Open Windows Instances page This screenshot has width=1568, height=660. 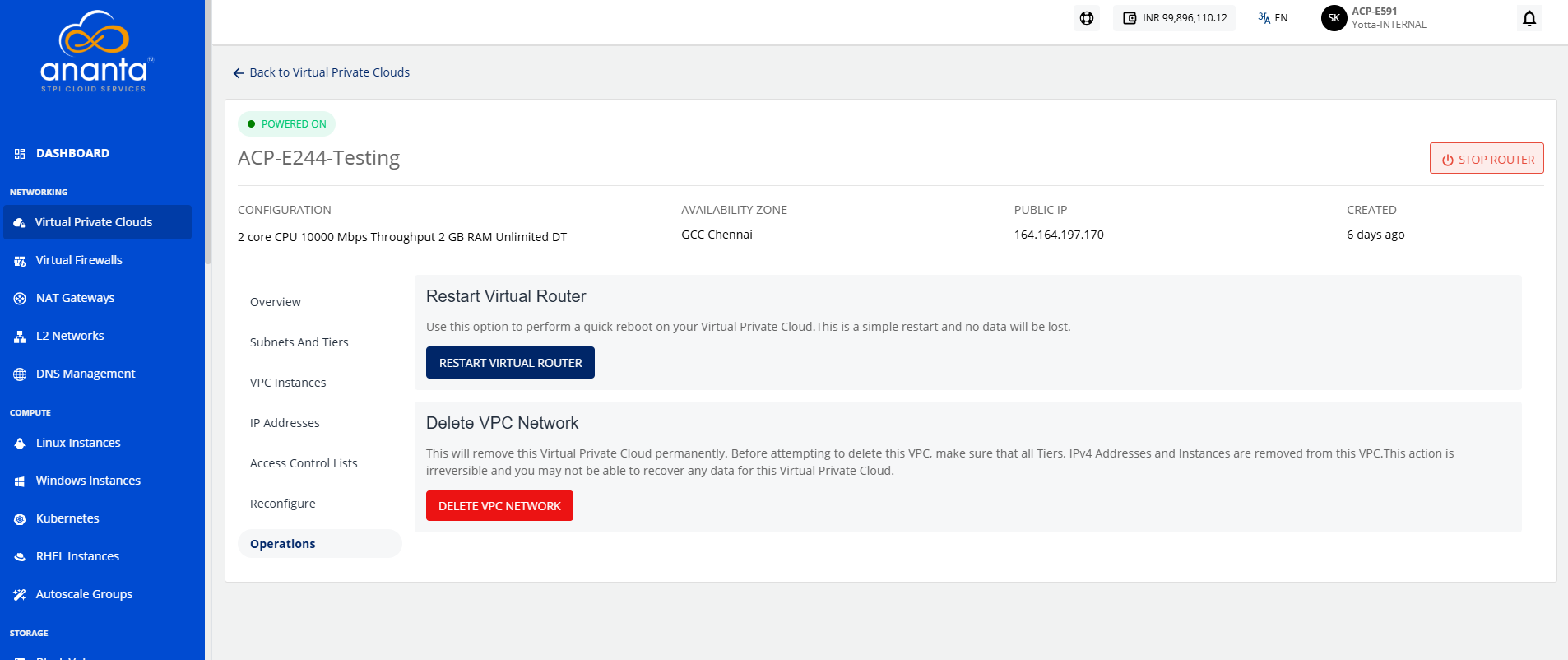[88, 481]
